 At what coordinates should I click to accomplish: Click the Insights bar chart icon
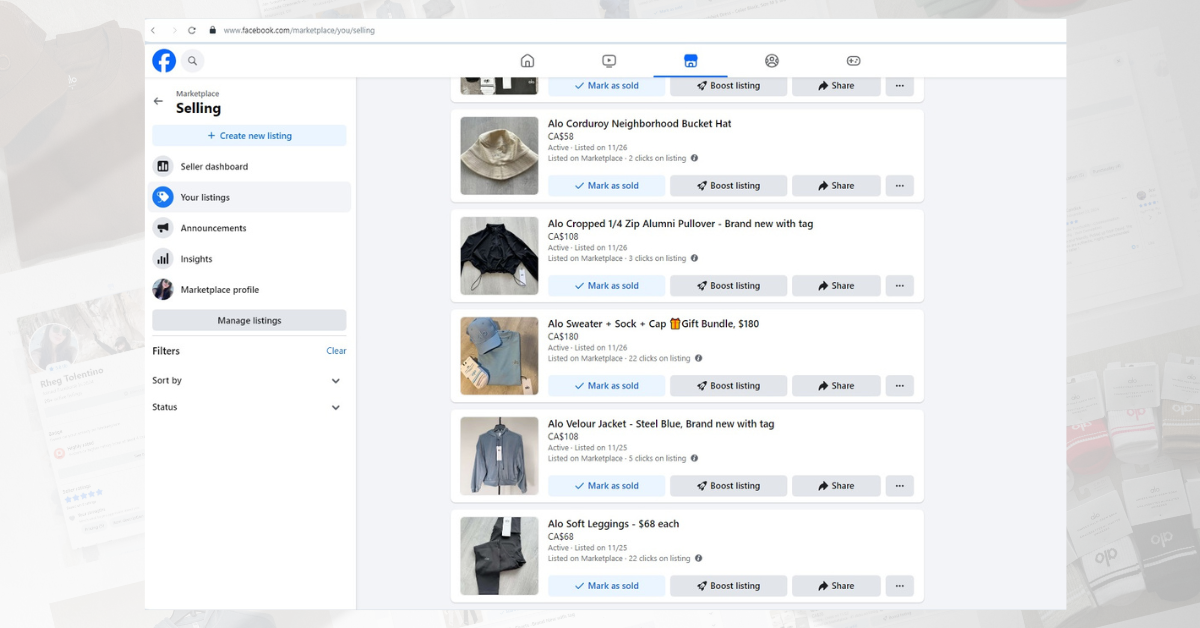click(163, 259)
